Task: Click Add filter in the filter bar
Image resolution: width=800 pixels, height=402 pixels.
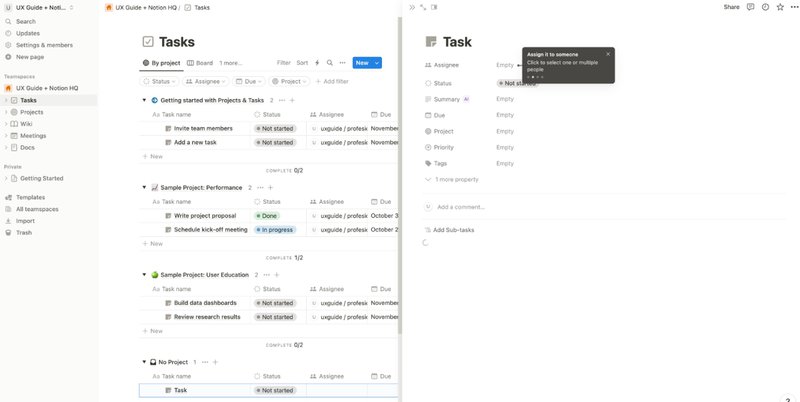Action: 331,81
